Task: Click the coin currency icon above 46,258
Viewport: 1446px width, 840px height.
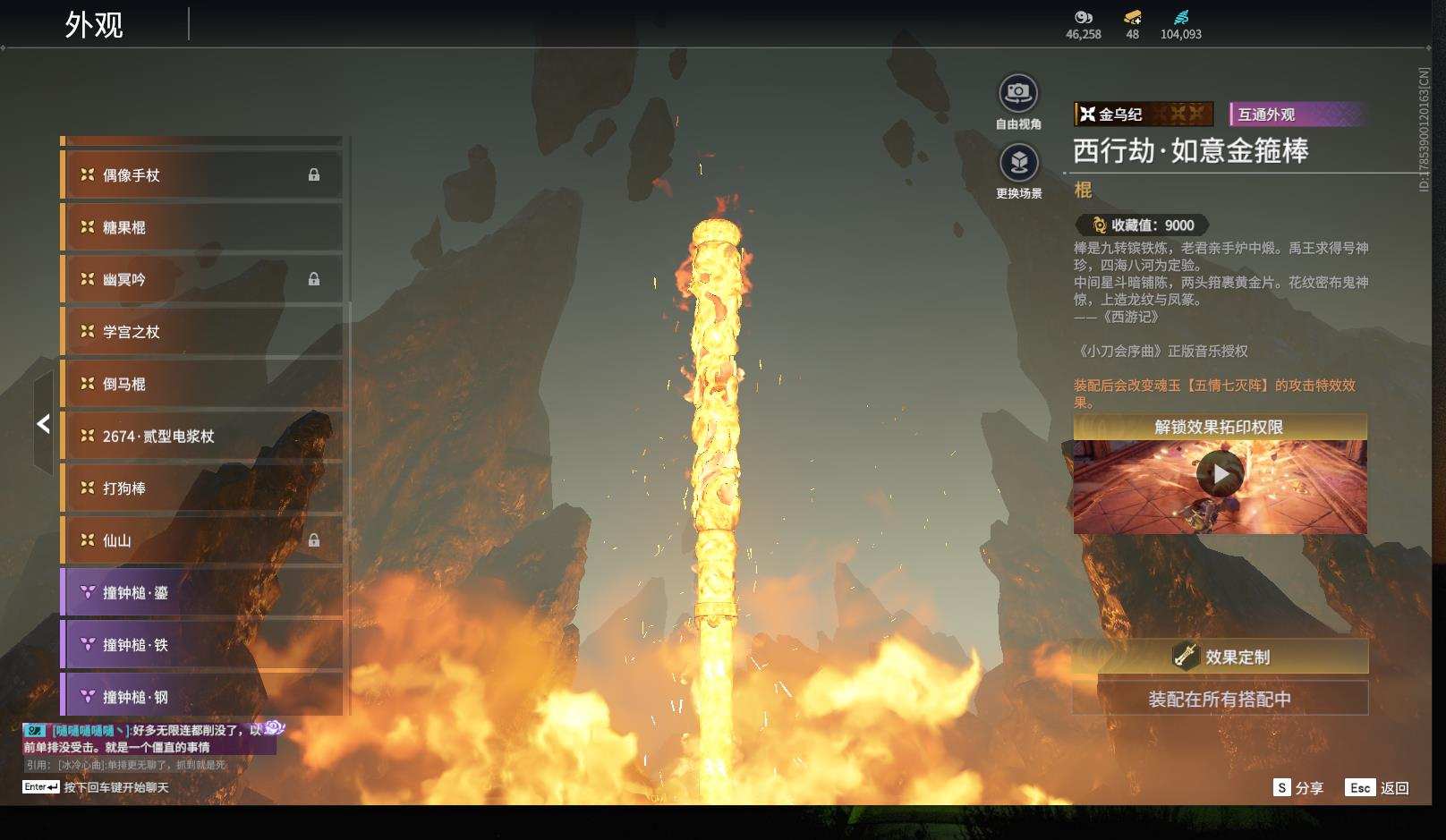Action: 1084,17
